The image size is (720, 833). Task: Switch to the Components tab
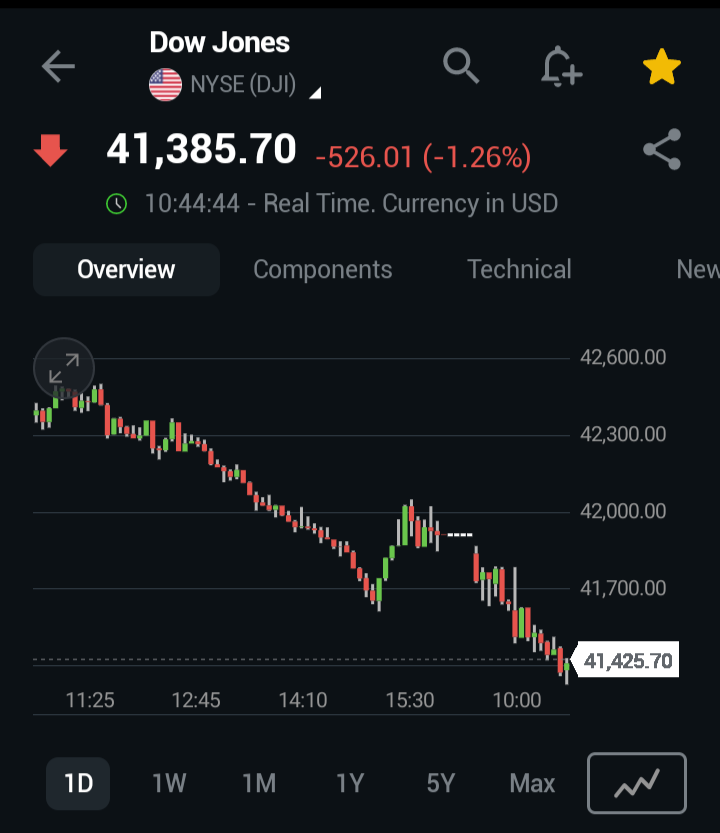[x=323, y=269]
